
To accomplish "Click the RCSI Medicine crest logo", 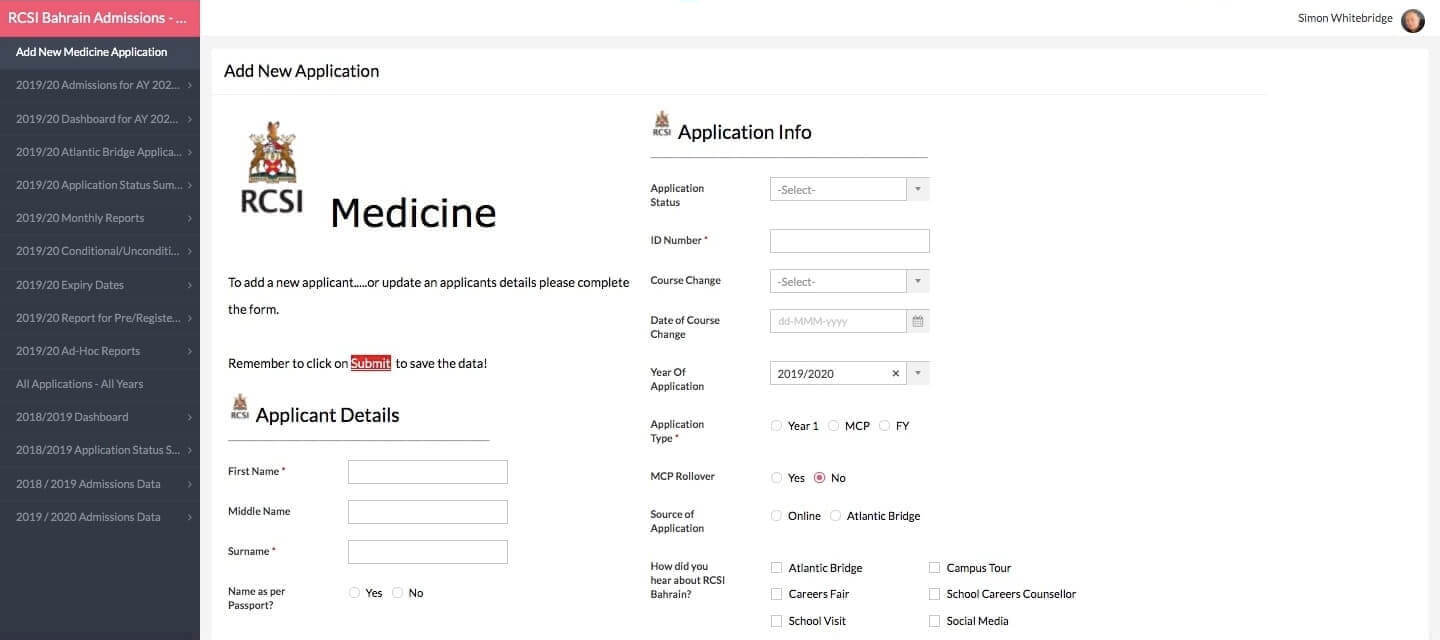I will (x=271, y=167).
